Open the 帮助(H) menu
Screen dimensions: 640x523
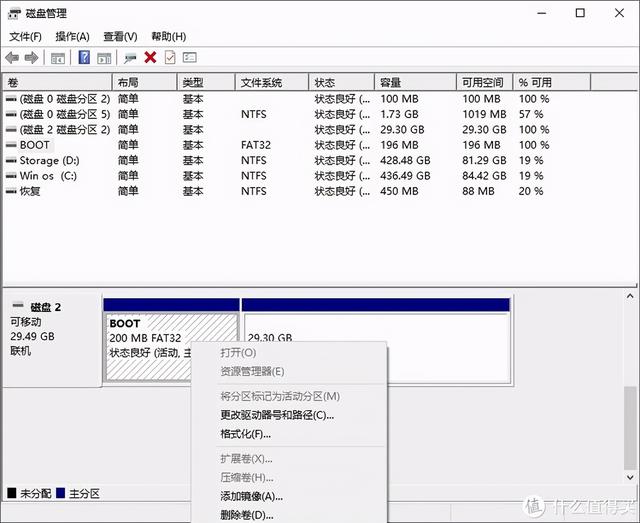[x=169, y=37]
